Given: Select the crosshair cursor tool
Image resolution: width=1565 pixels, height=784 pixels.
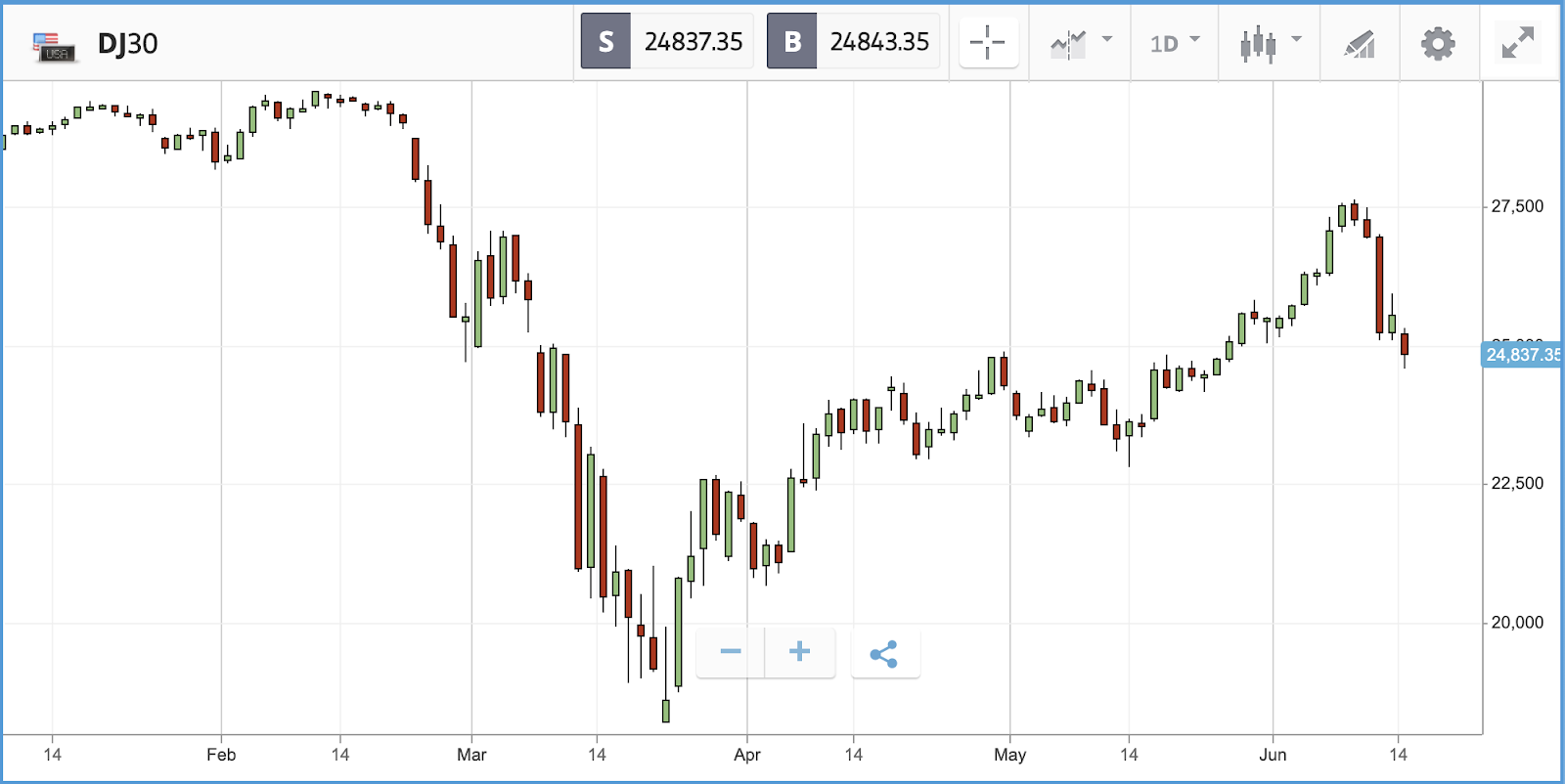Looking at the screenshot, I should coord(988,42).
